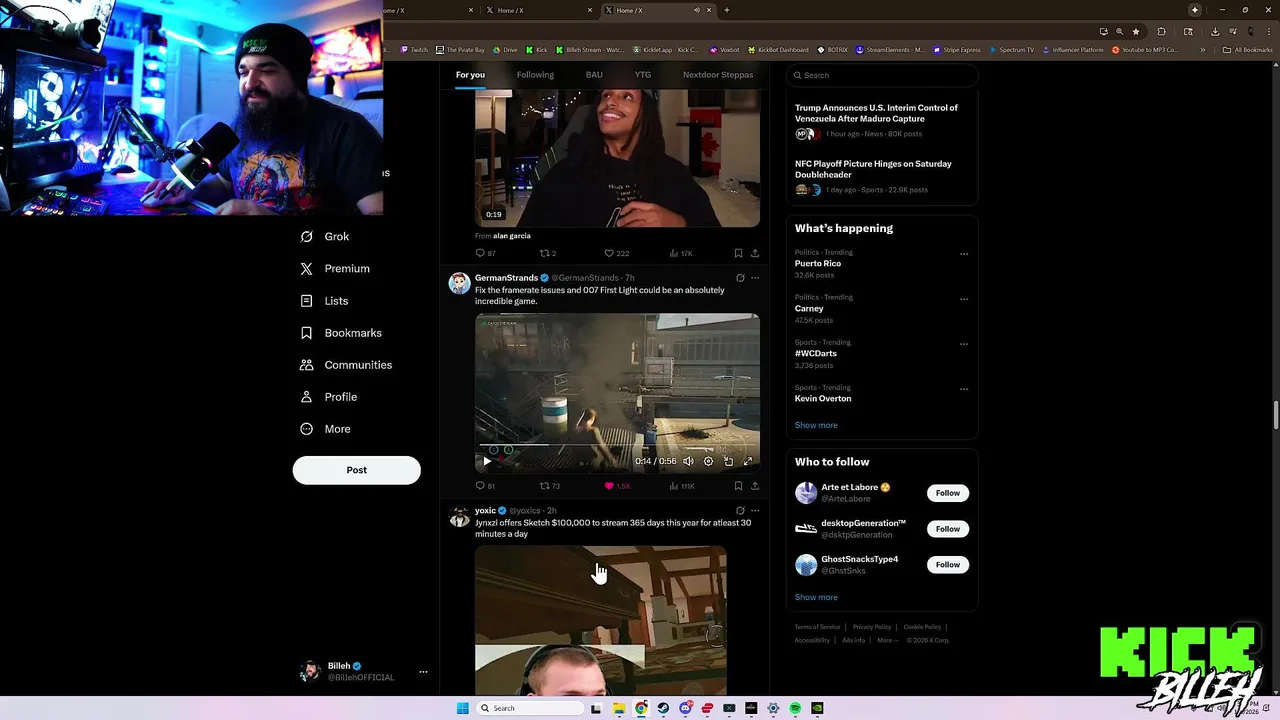Image resolution: width=1280 pixels, height=720 pixels.
Task: Open Bookmarks in the sidebar
Action: pyautogui.click(x=341, y=333)
